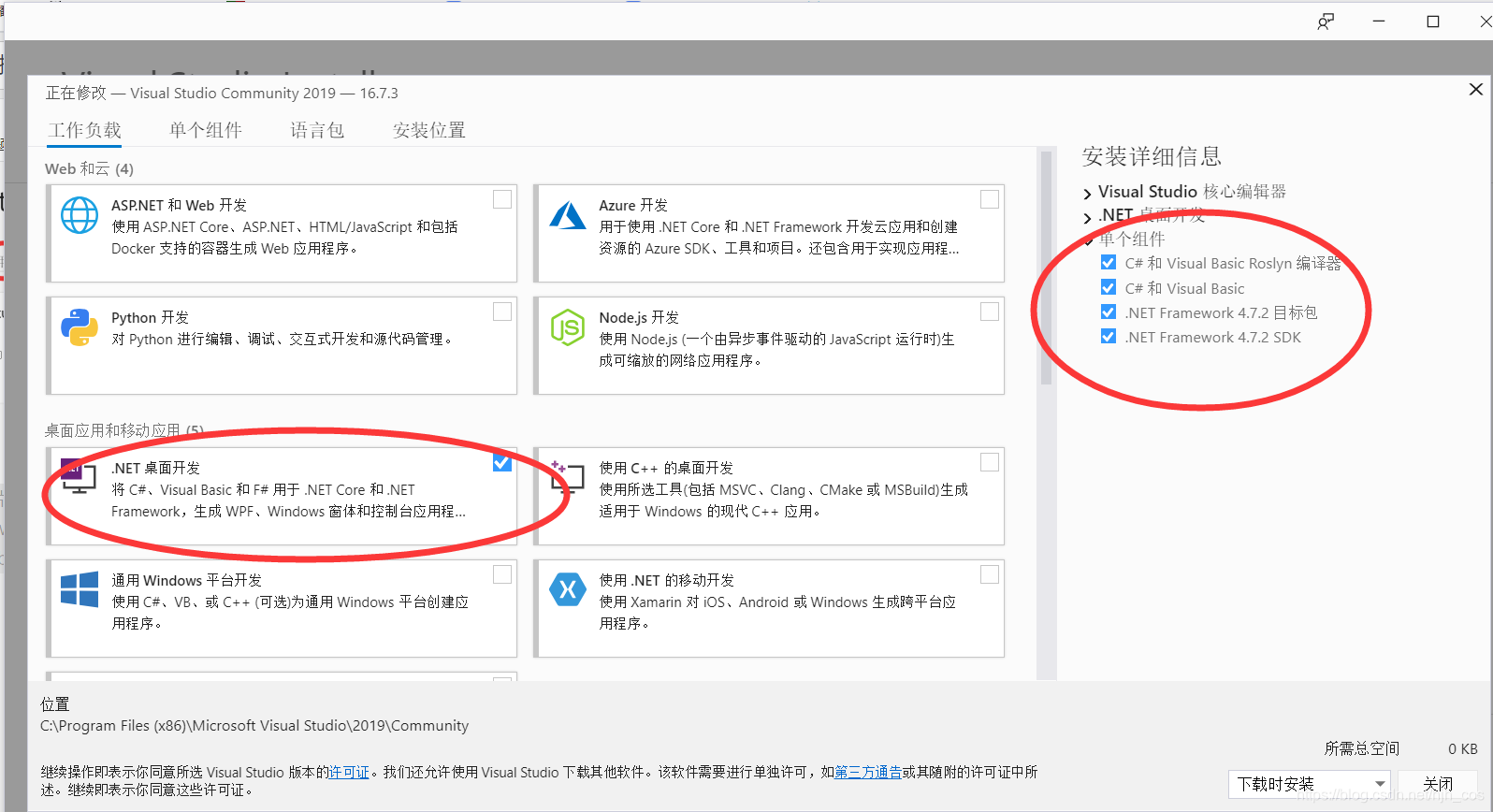Select the Azure 开发 workload title
Viewport: 1493px width, 812px height.
click(633, 206)
